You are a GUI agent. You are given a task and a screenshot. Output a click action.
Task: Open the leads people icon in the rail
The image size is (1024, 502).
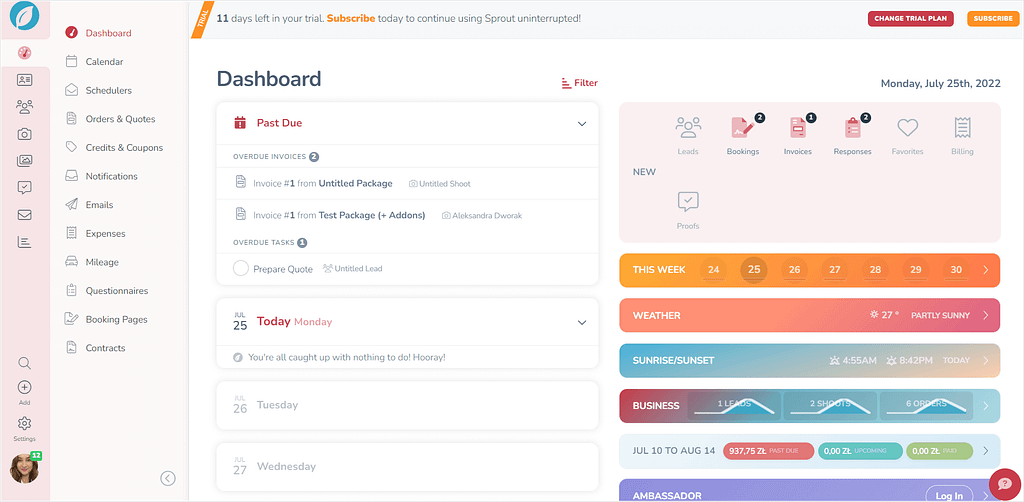24,106
